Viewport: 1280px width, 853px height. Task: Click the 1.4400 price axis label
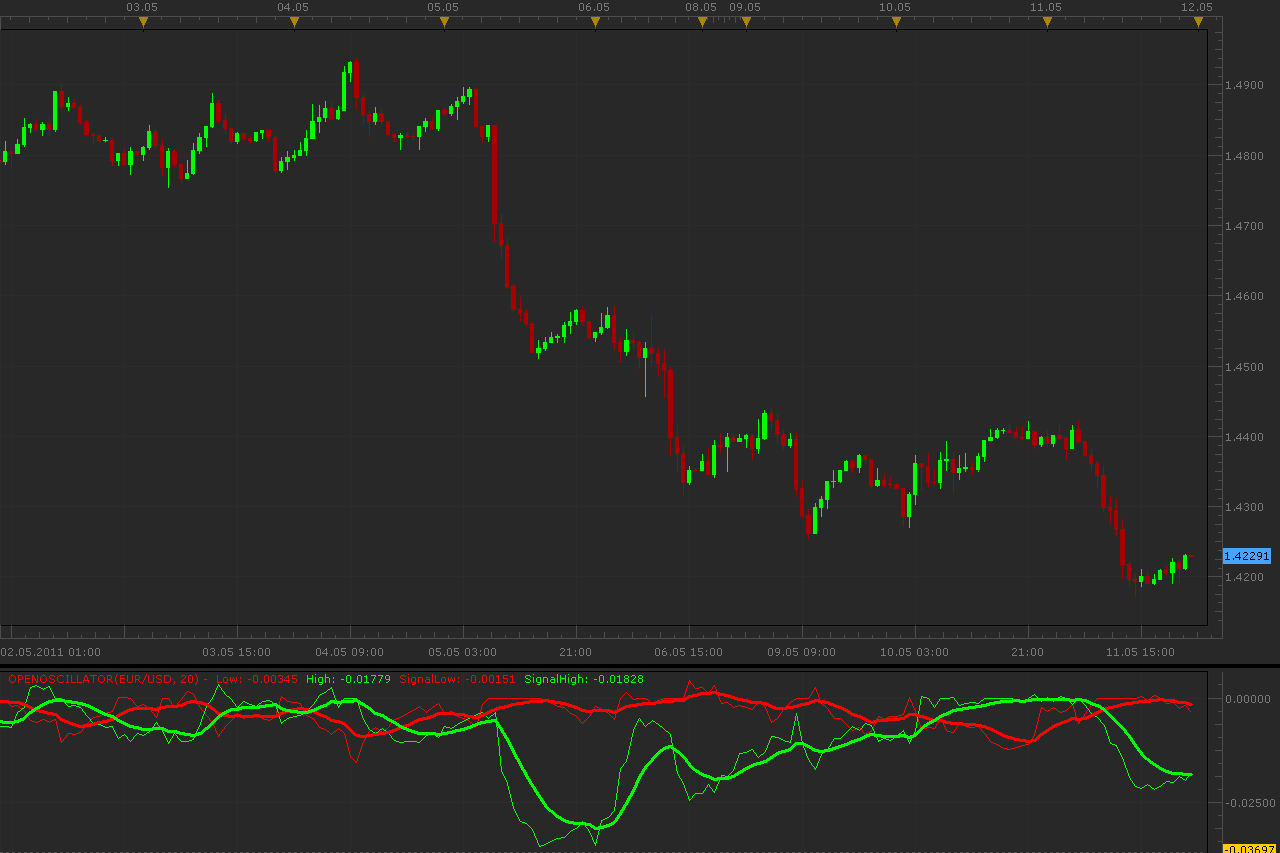point(1244,437)
